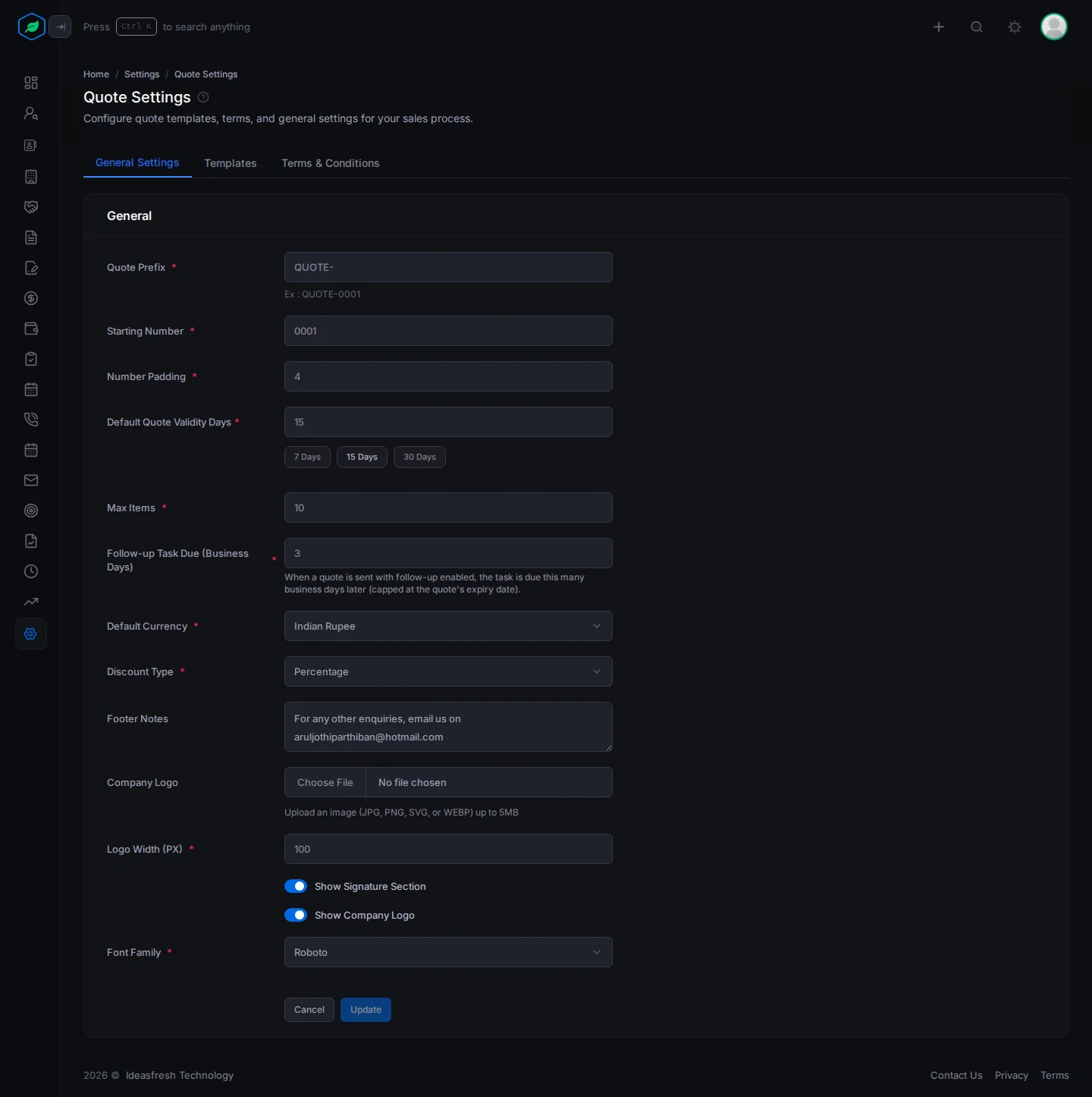
Task: Click the plus quick-add icon in header
Action: 939,27
